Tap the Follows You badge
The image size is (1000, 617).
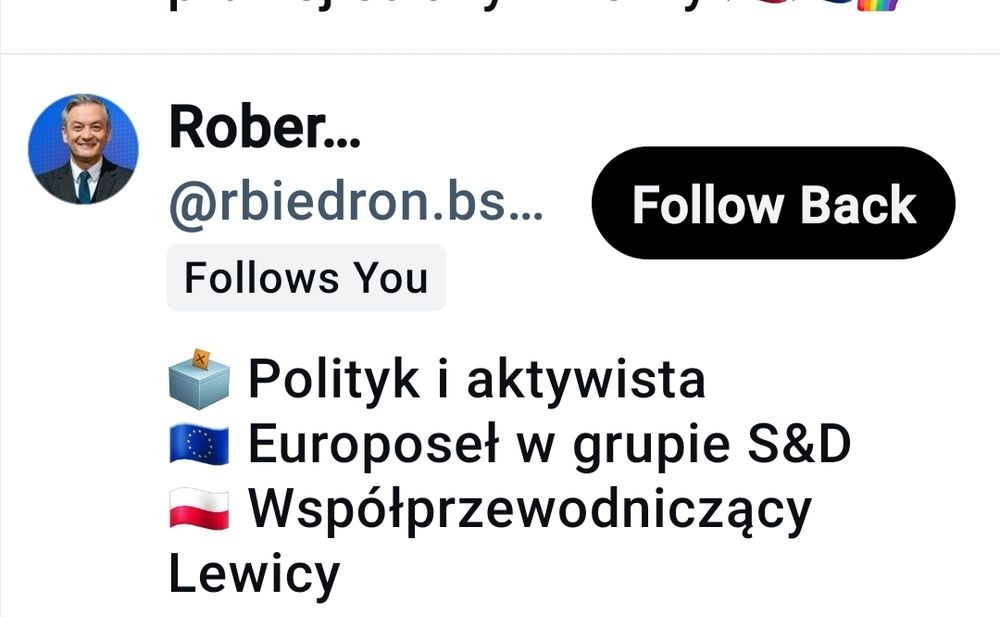[x=306, y=278]
